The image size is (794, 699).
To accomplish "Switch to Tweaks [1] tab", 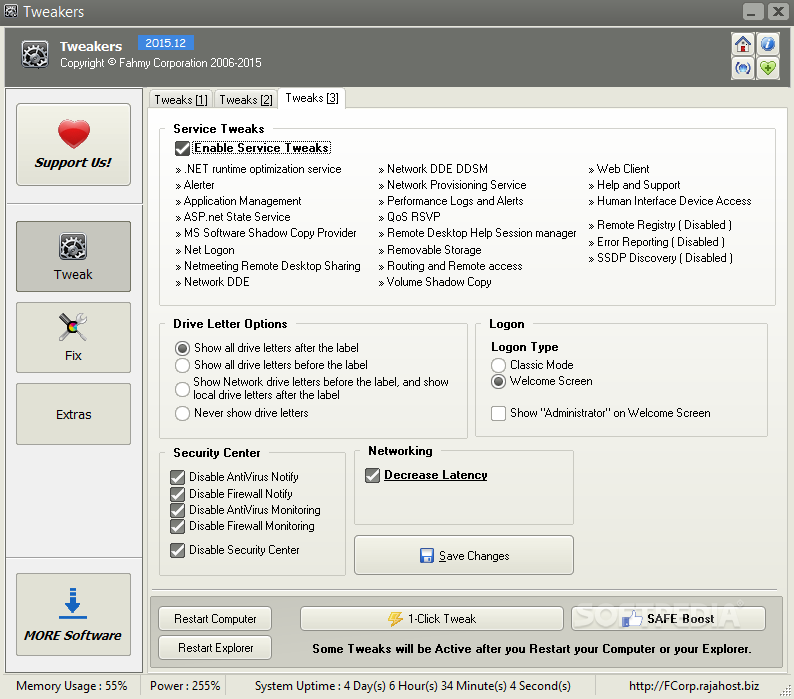I will coord(181,99).
